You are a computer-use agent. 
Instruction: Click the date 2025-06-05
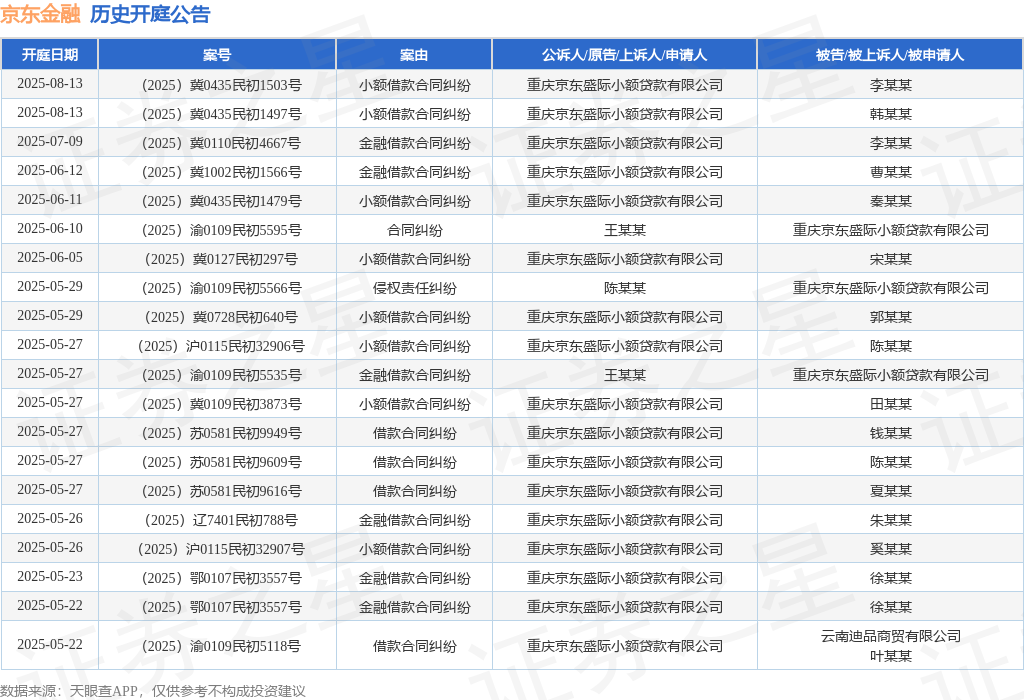click(x=50, y=257)
